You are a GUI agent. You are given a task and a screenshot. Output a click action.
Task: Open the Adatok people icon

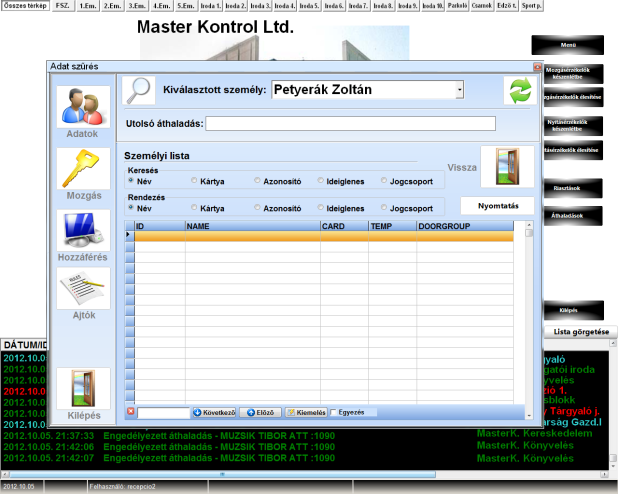[x=83, y=107]
